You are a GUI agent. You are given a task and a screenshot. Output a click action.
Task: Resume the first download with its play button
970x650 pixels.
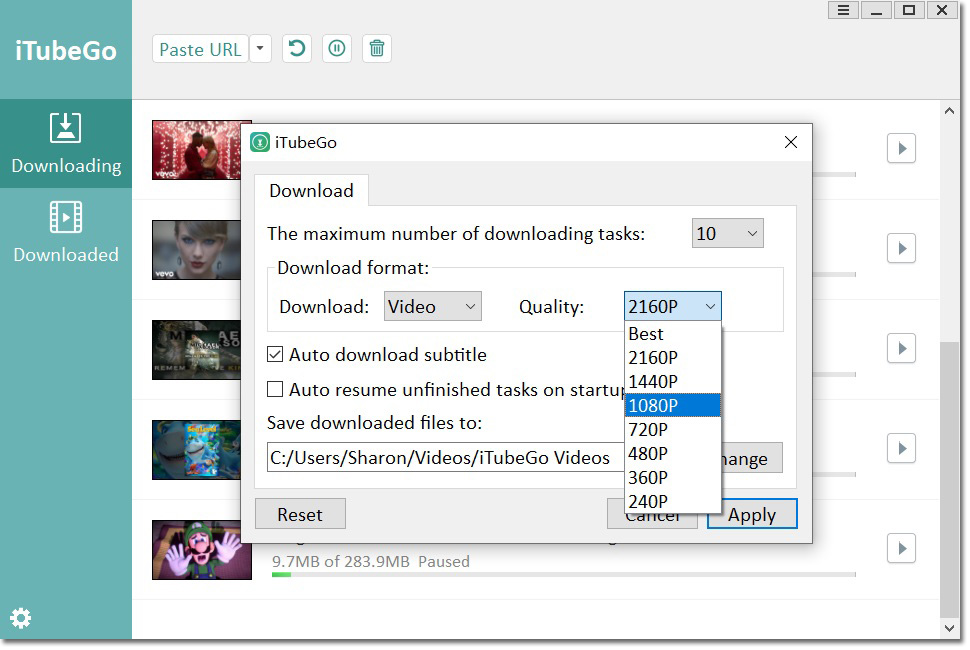pos(901,148)
